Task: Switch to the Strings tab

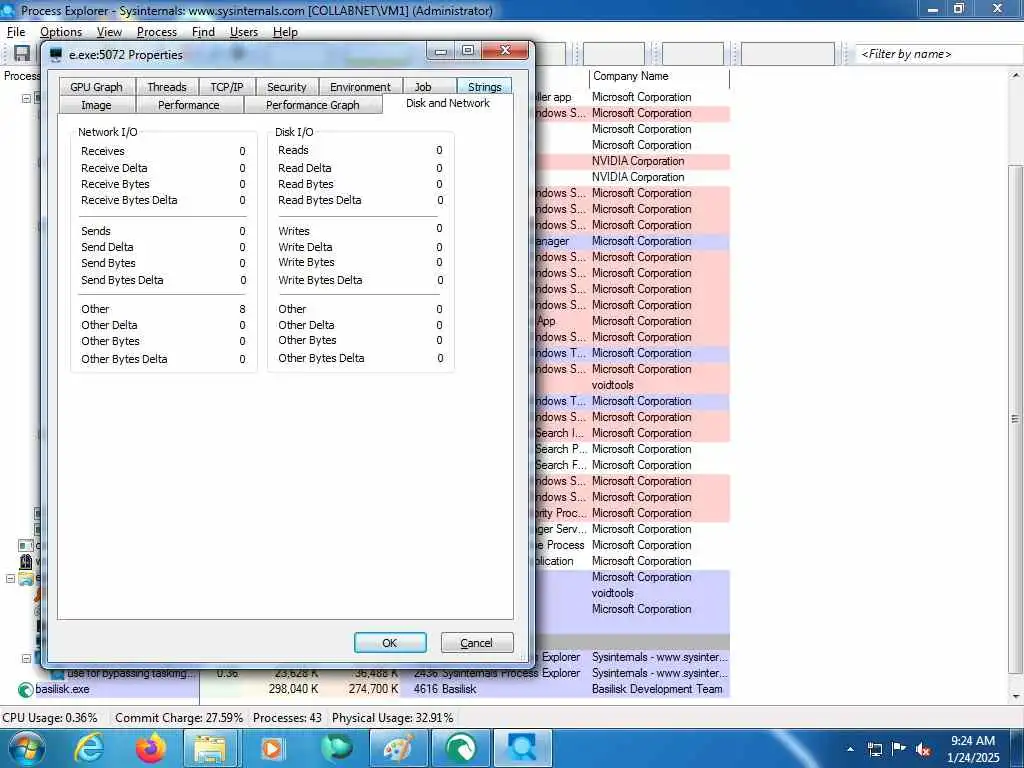Action: coord(485,87)
